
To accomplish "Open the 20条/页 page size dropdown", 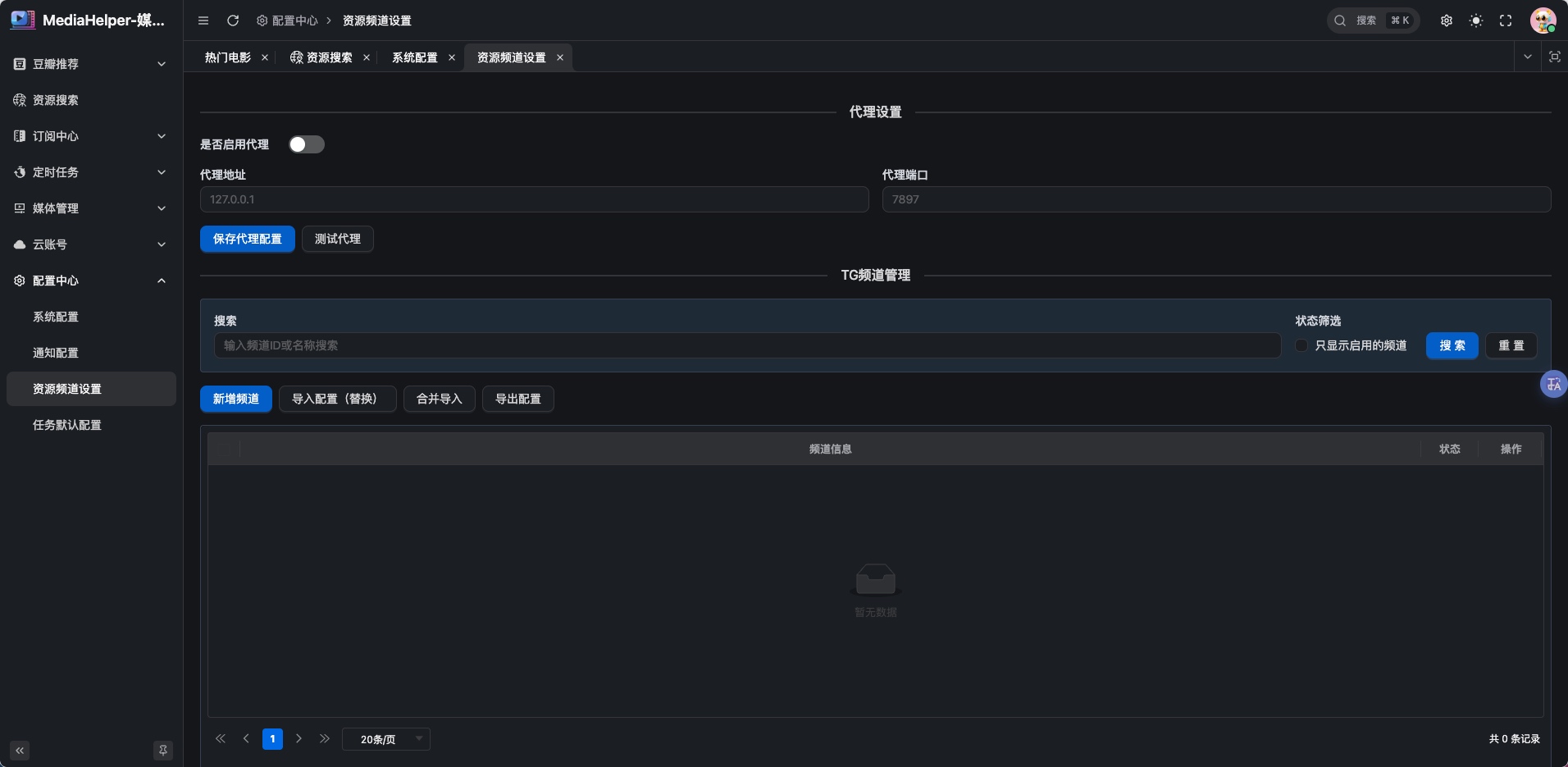I will 386,739.
